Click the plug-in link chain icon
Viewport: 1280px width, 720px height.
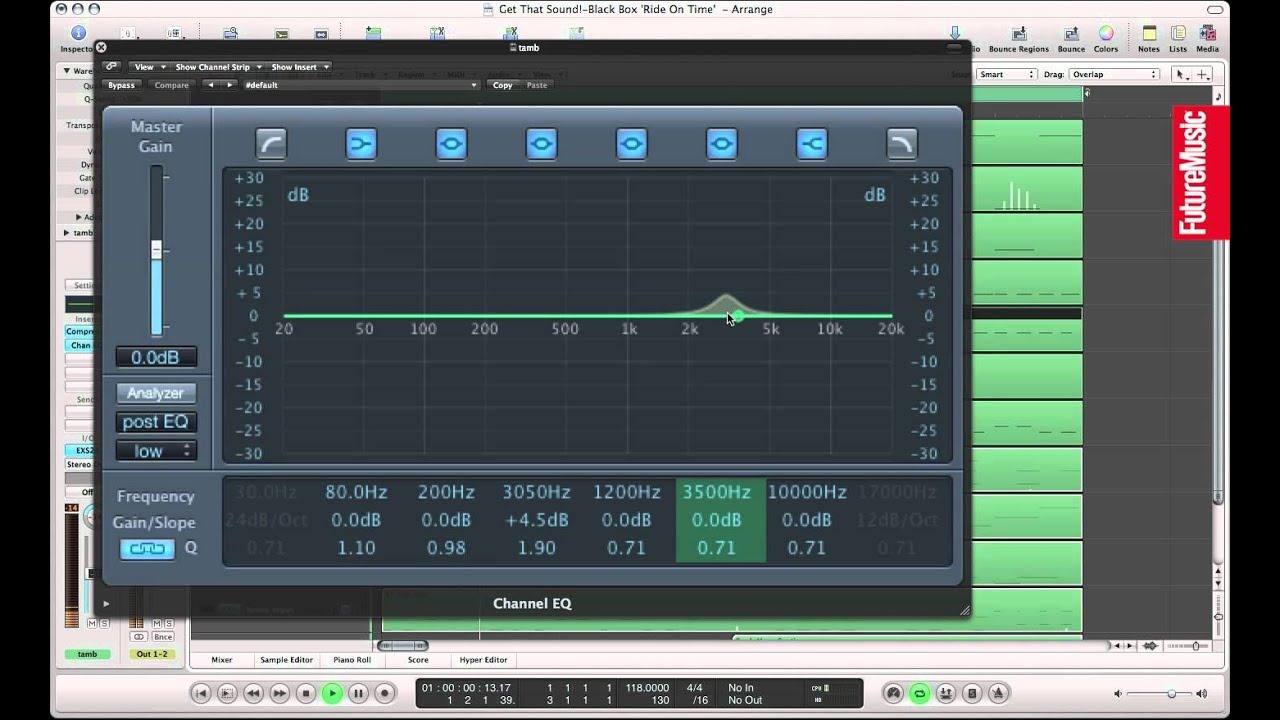111,67
